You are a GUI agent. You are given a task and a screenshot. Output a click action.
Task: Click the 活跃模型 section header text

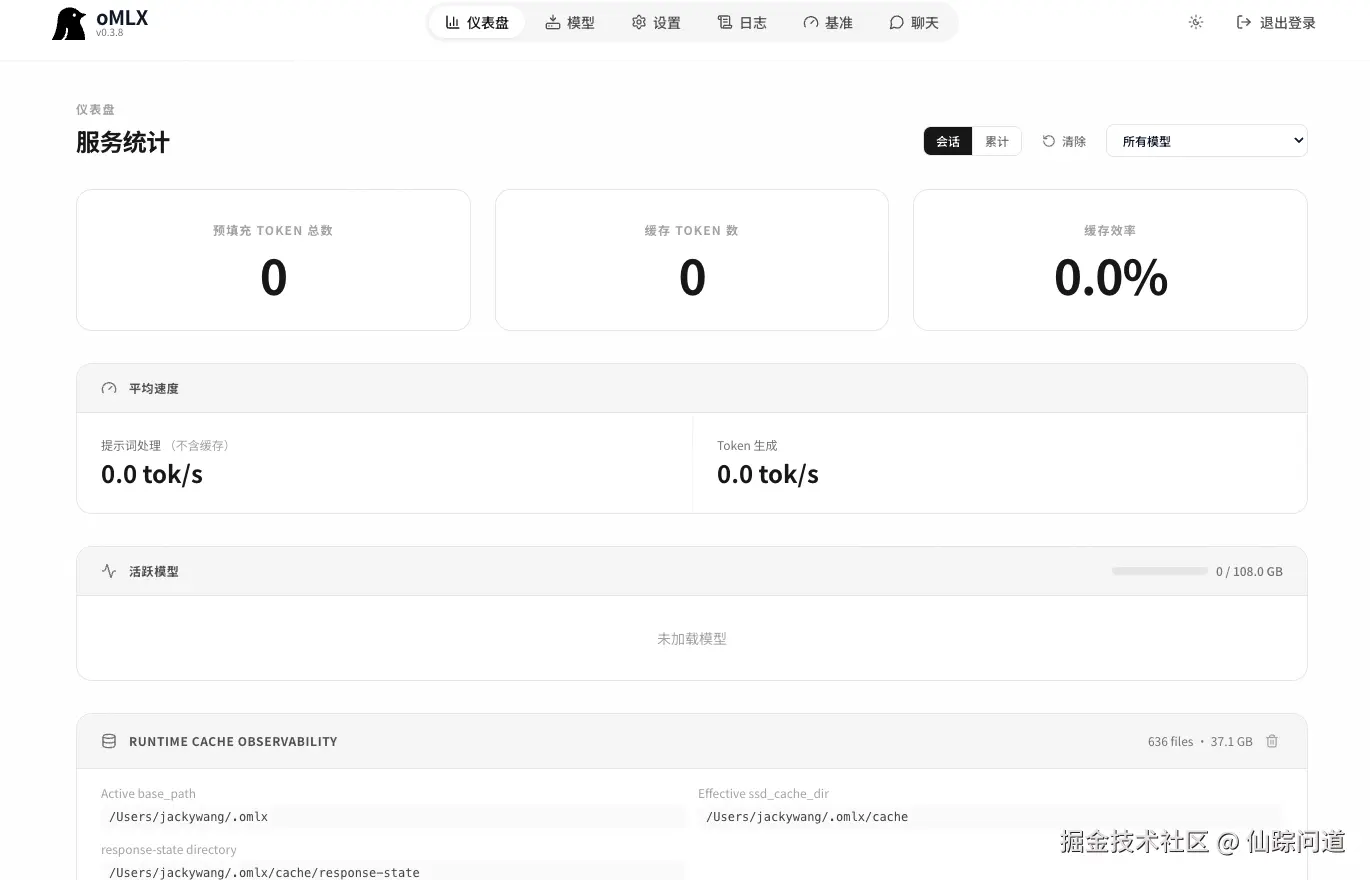(154, 571)
